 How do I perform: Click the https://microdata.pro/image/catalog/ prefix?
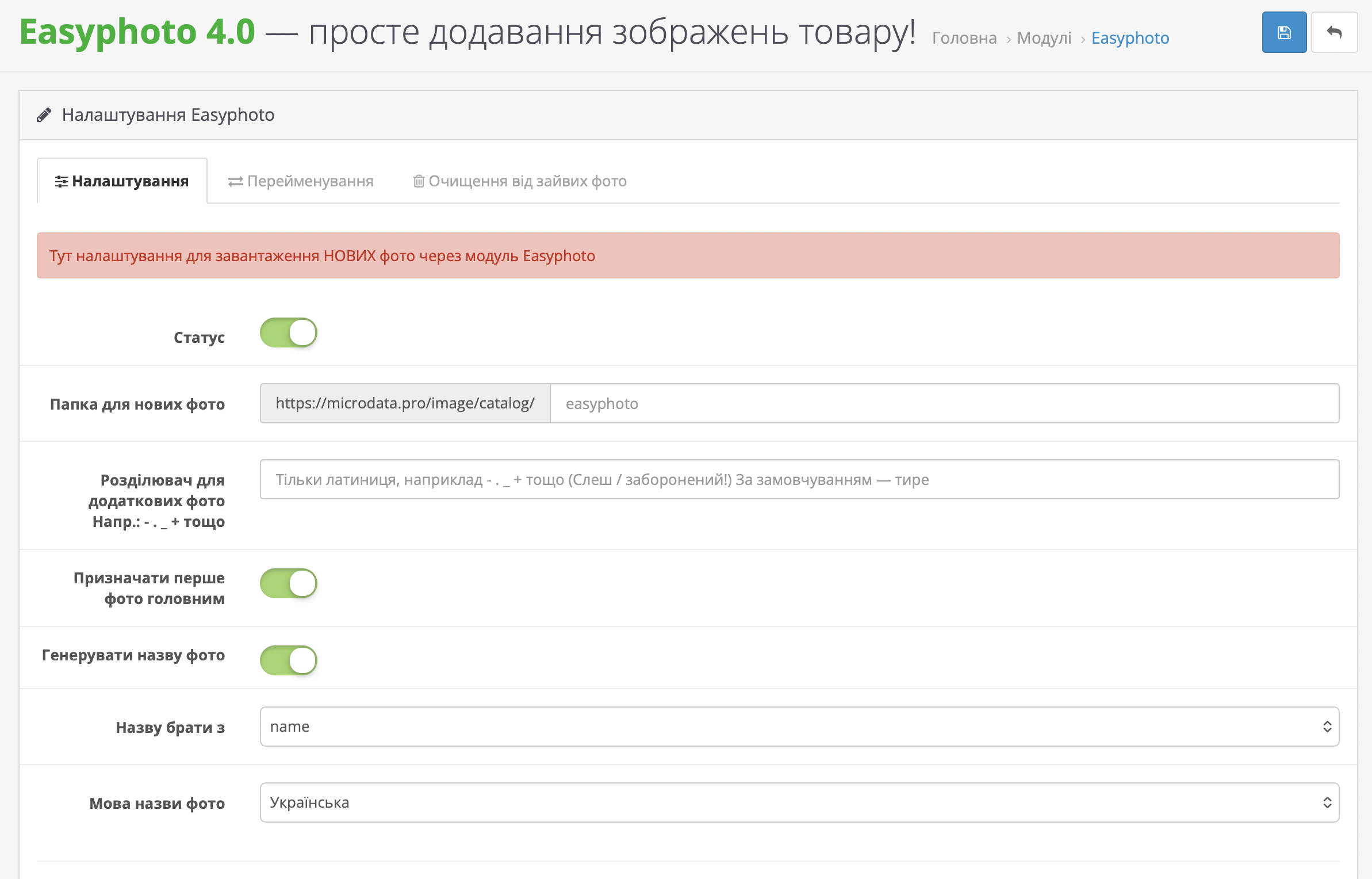pos(405,403)
